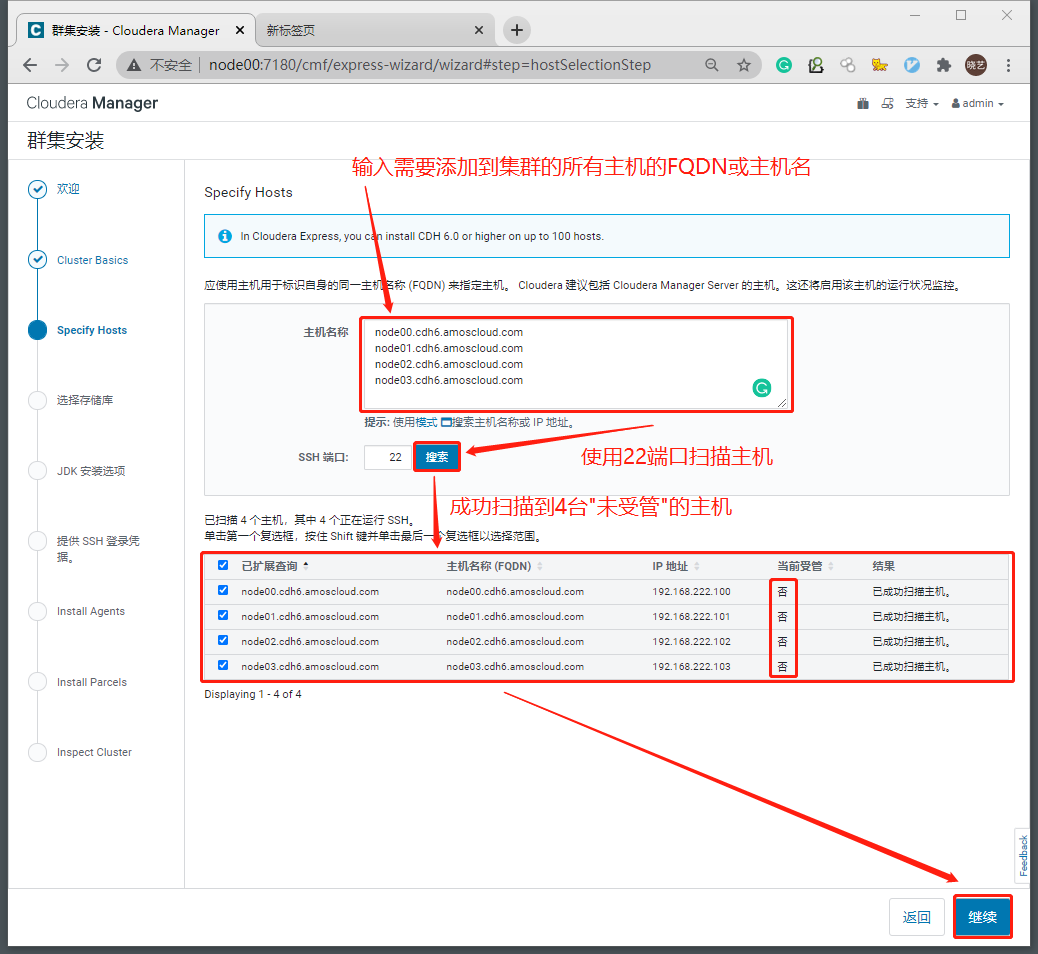The image size is (1038, 954).
Task: Click the 返回 back button
Action: click(x=917, y=917)
